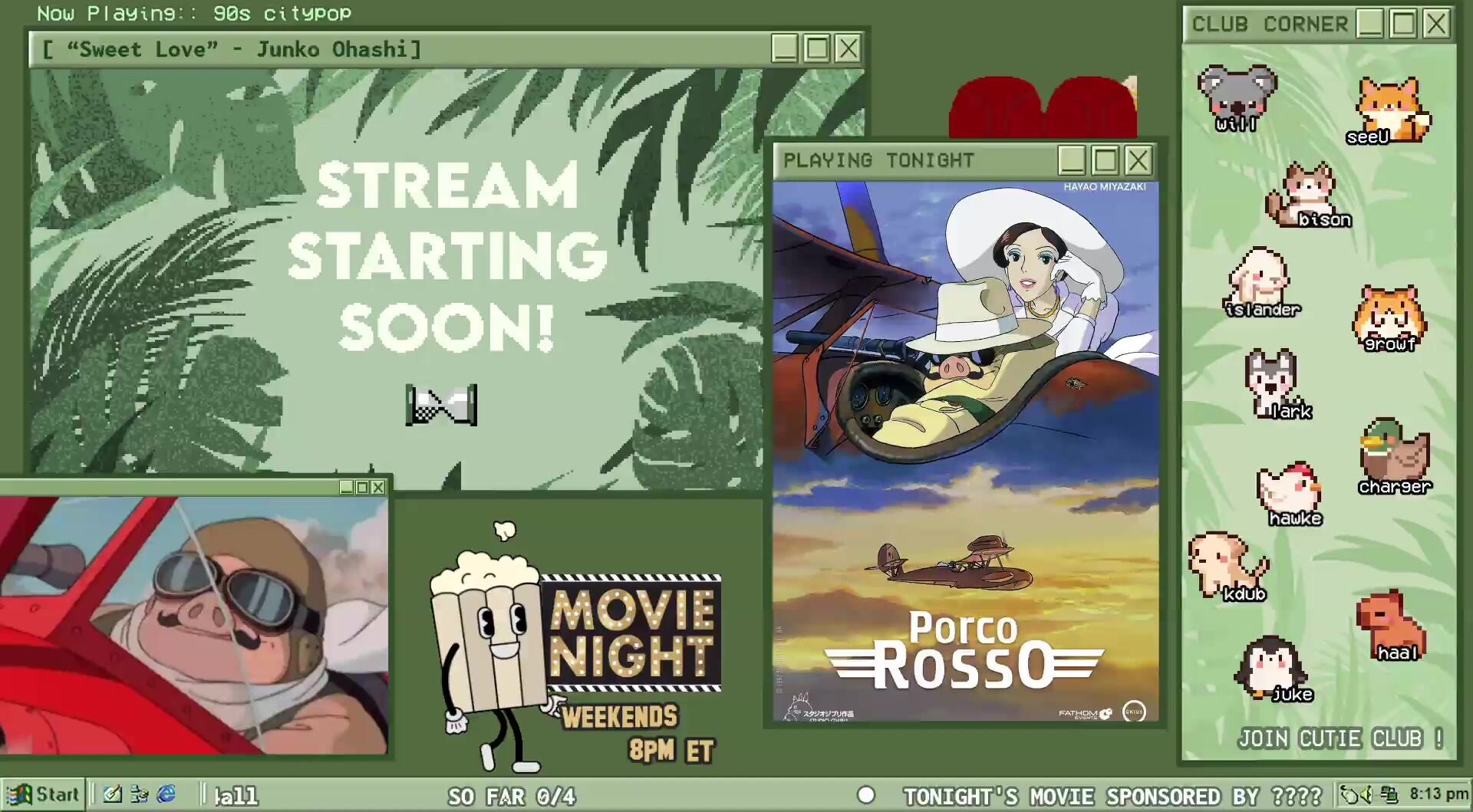This screenshot has width=1473, height=812.
Task: Maximize the Sweet Love music window
Action: click(816, 48)
